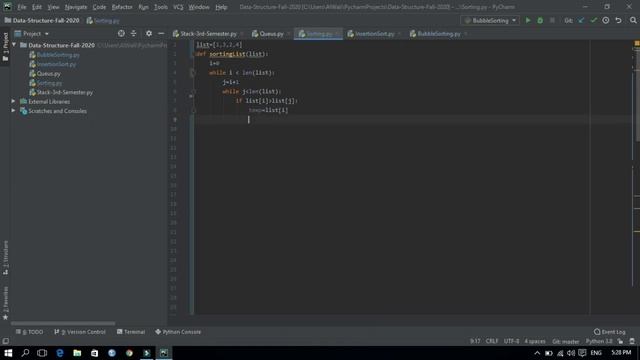
Task: Show Git history with the clock icon
Action: click(606, 20)
